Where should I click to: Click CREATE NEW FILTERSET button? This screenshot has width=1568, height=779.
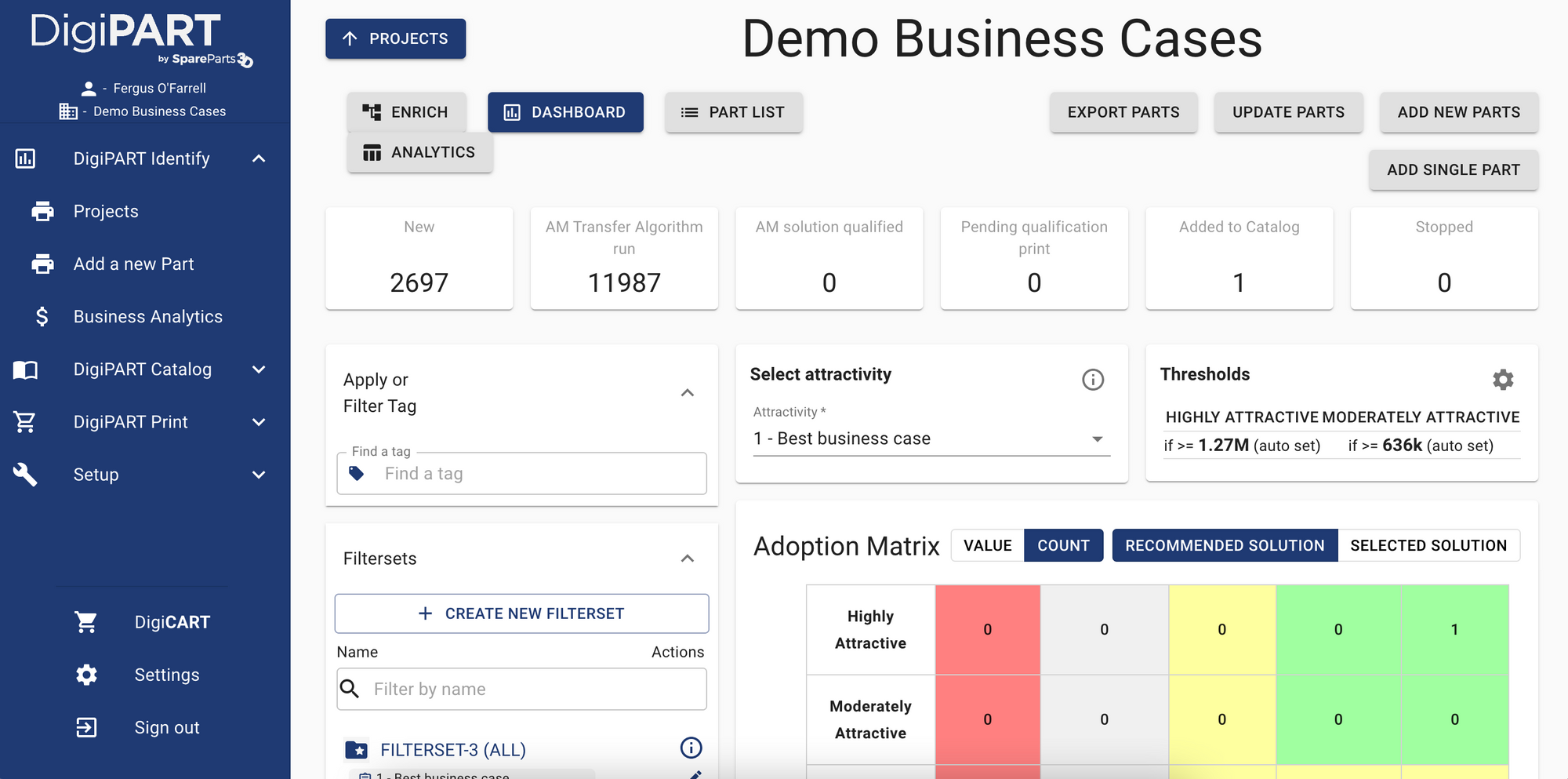[x=521, y=613]
